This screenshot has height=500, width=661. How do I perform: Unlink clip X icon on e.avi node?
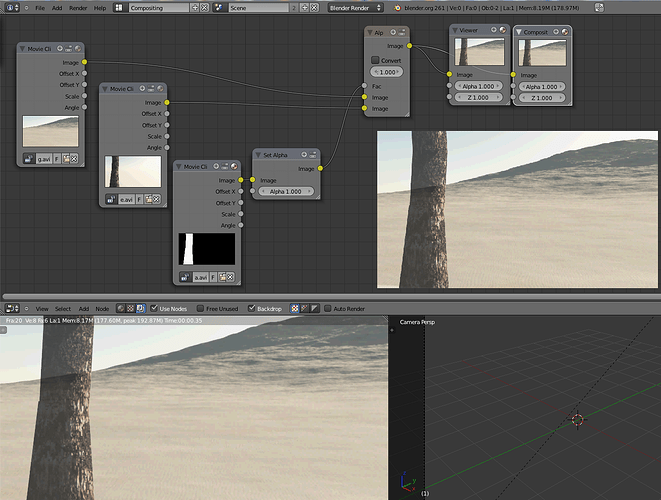[x=156, y=199]
